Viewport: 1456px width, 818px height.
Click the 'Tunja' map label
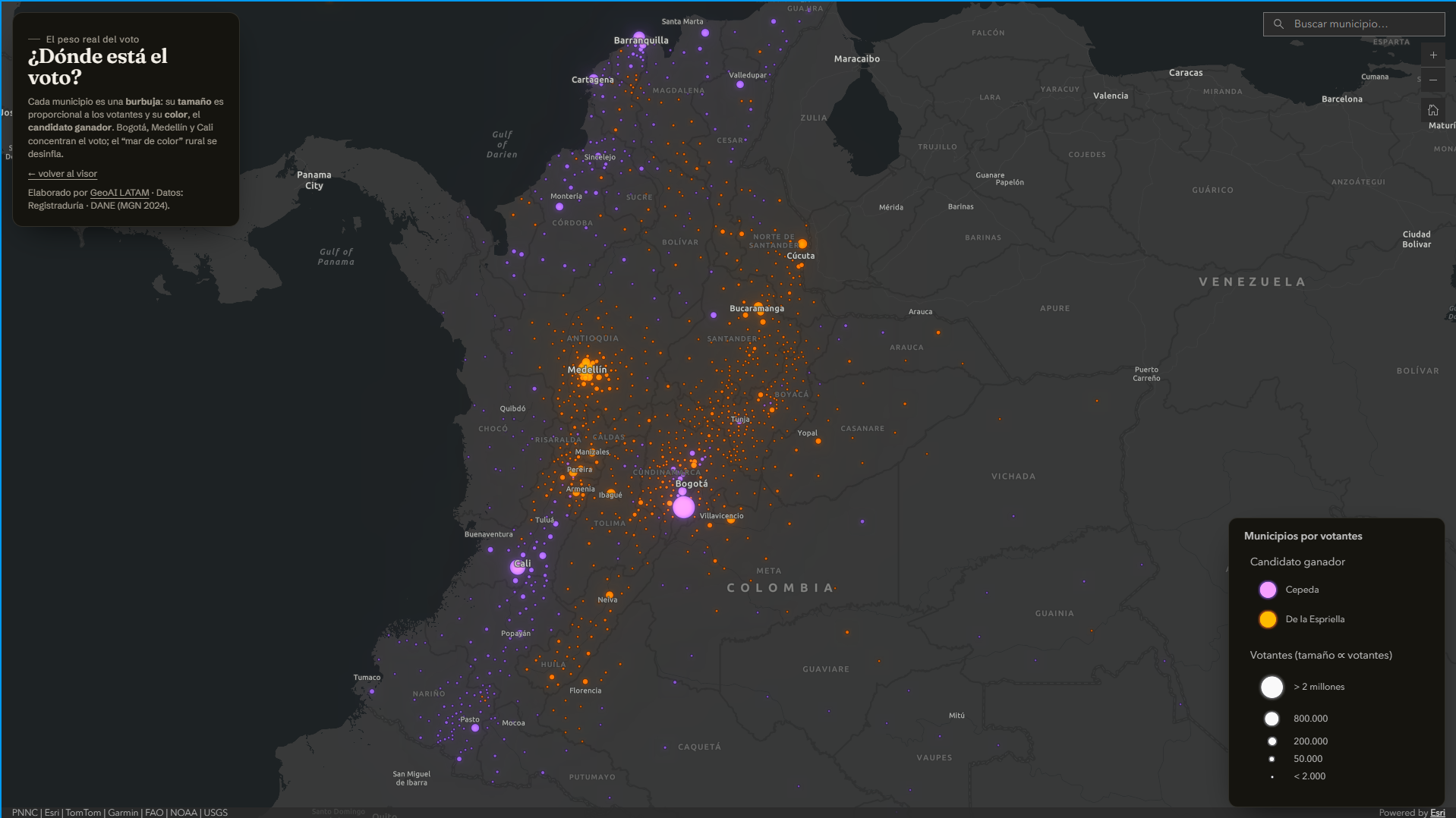click(x=740, y=420)
